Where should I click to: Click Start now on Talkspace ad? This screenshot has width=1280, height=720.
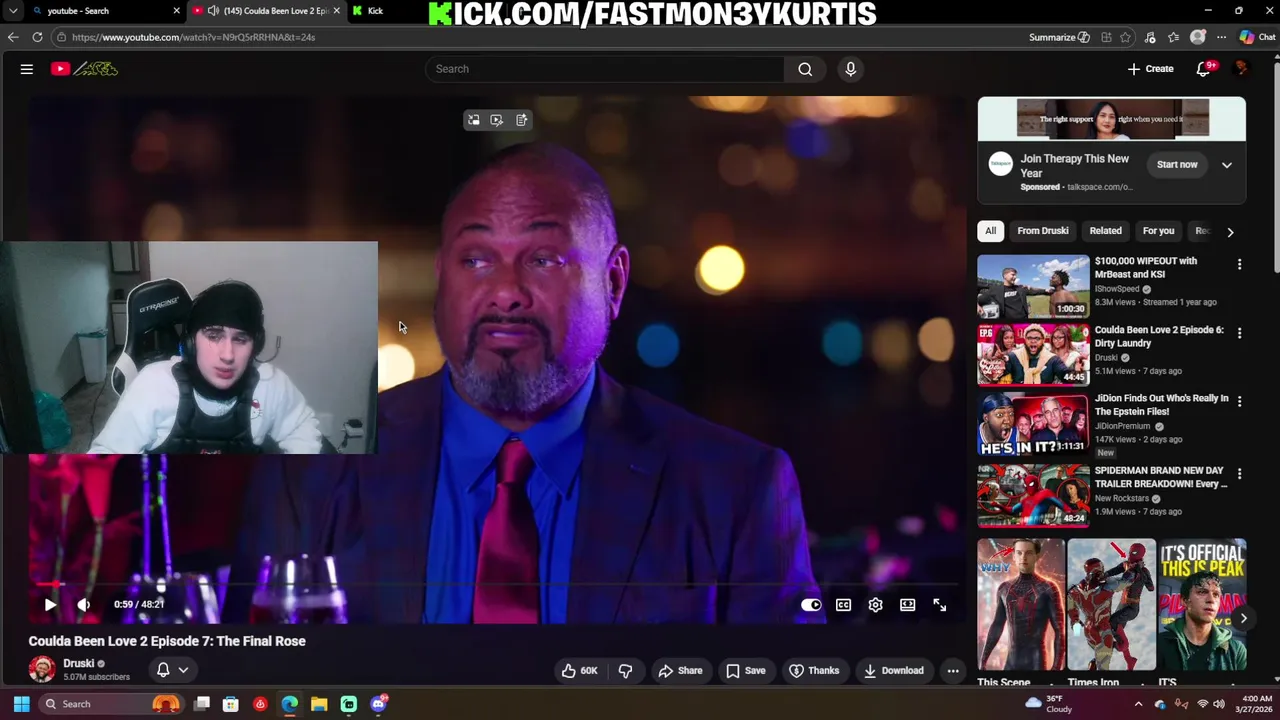pos(1177,164)
